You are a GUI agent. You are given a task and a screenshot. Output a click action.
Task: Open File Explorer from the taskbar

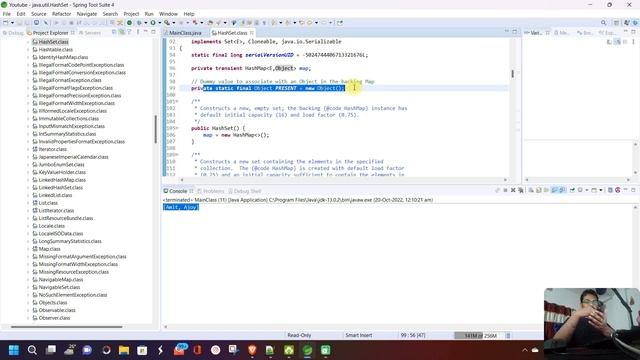click(x=124, y=350)
